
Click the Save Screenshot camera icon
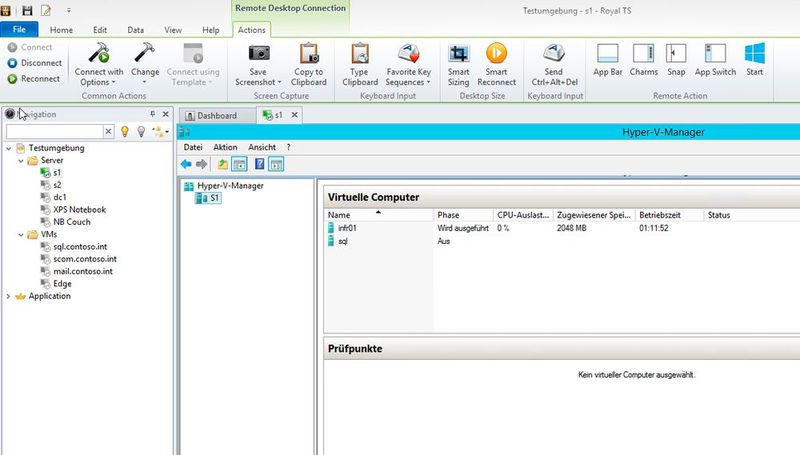259,53
